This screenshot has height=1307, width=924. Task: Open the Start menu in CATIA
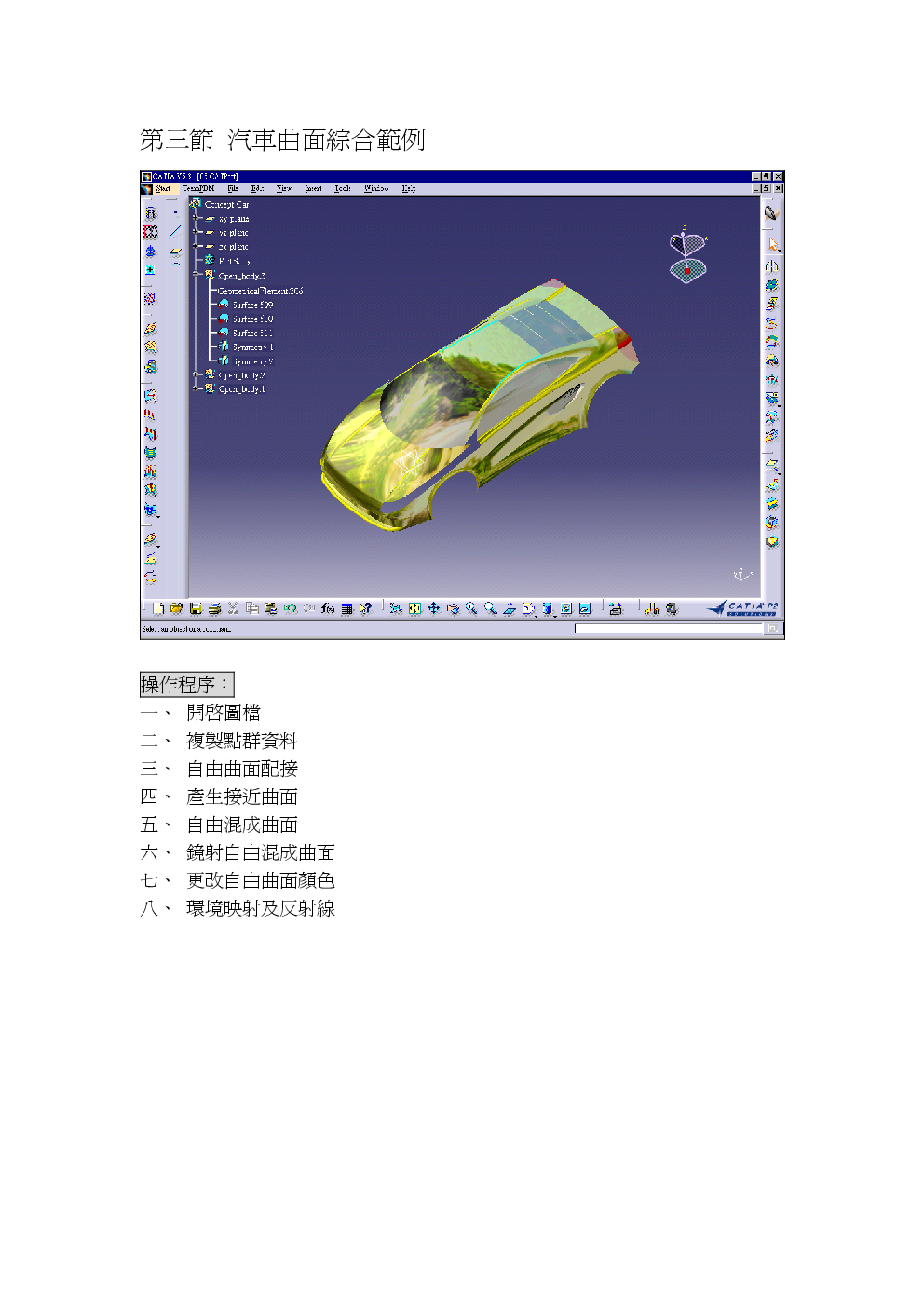point(164,188)
